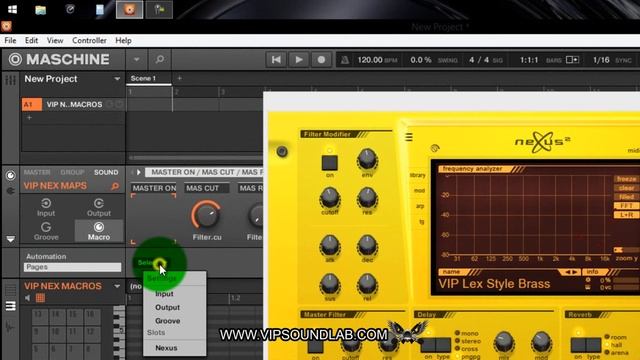Open the Controller menu
Screen dimensions: 640x360
89,40
